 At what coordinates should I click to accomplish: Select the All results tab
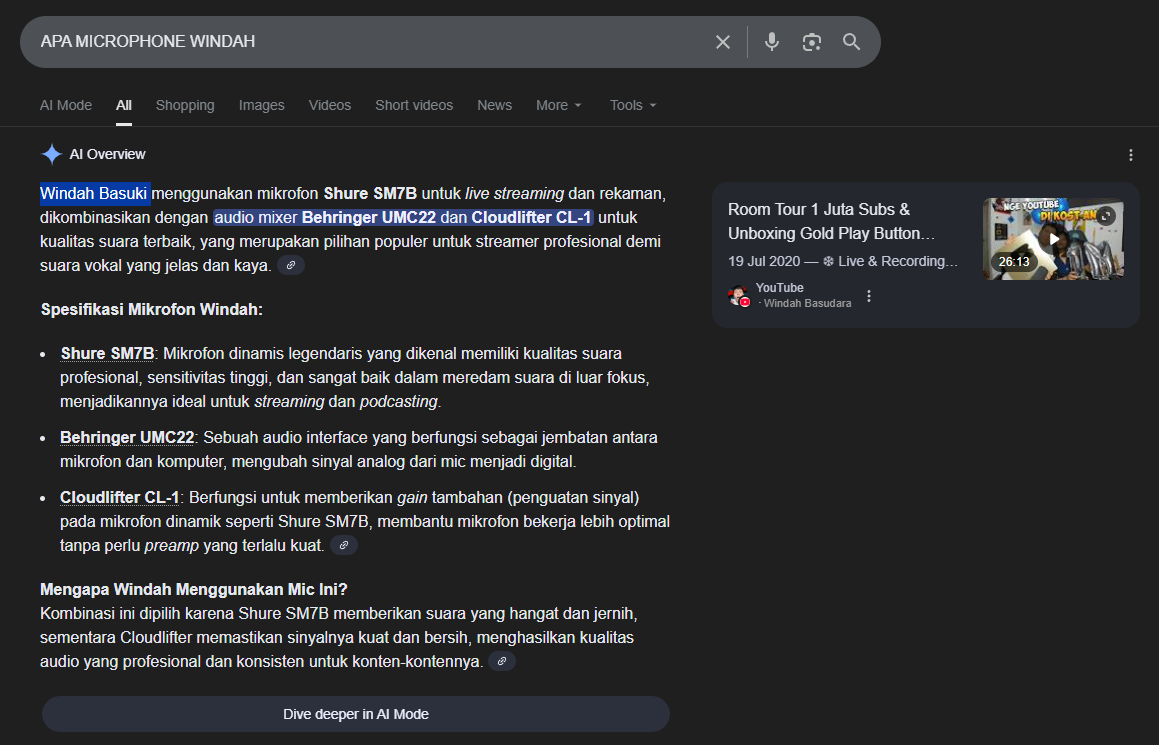[123, 105]
